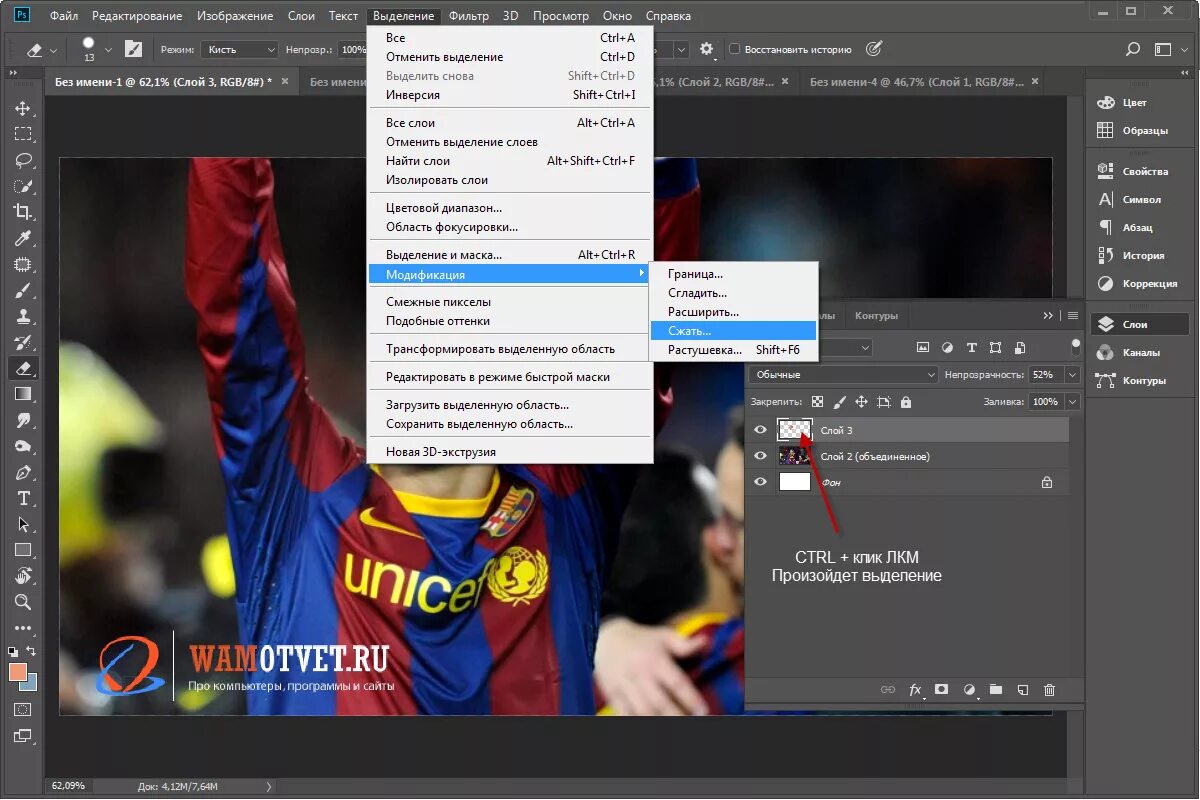Screen dimensions: 1200x800
Task: Open the edit toolbar three-dots button
Action: (23, 628)
